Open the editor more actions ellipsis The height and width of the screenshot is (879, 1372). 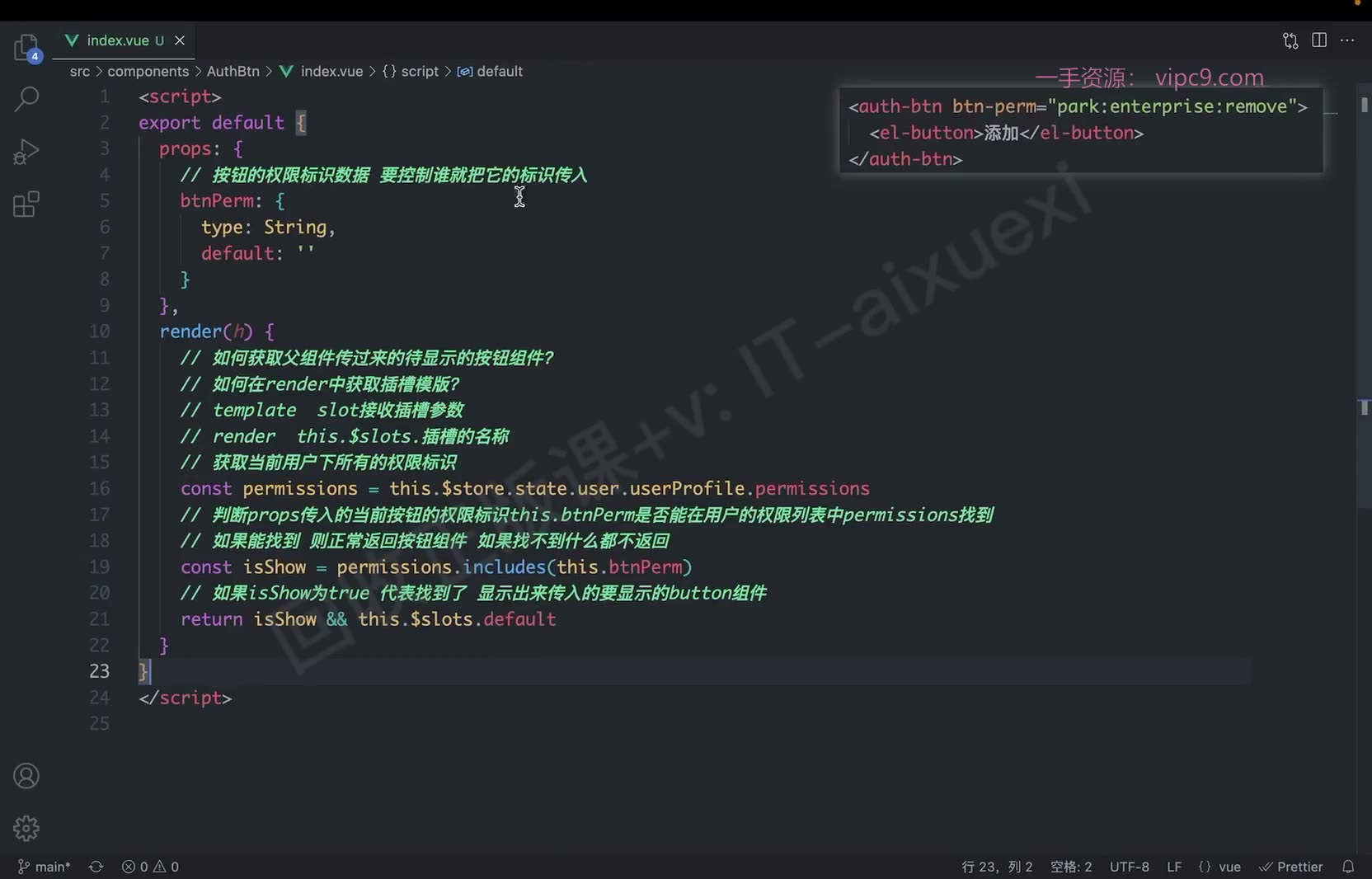point(1347,40)
